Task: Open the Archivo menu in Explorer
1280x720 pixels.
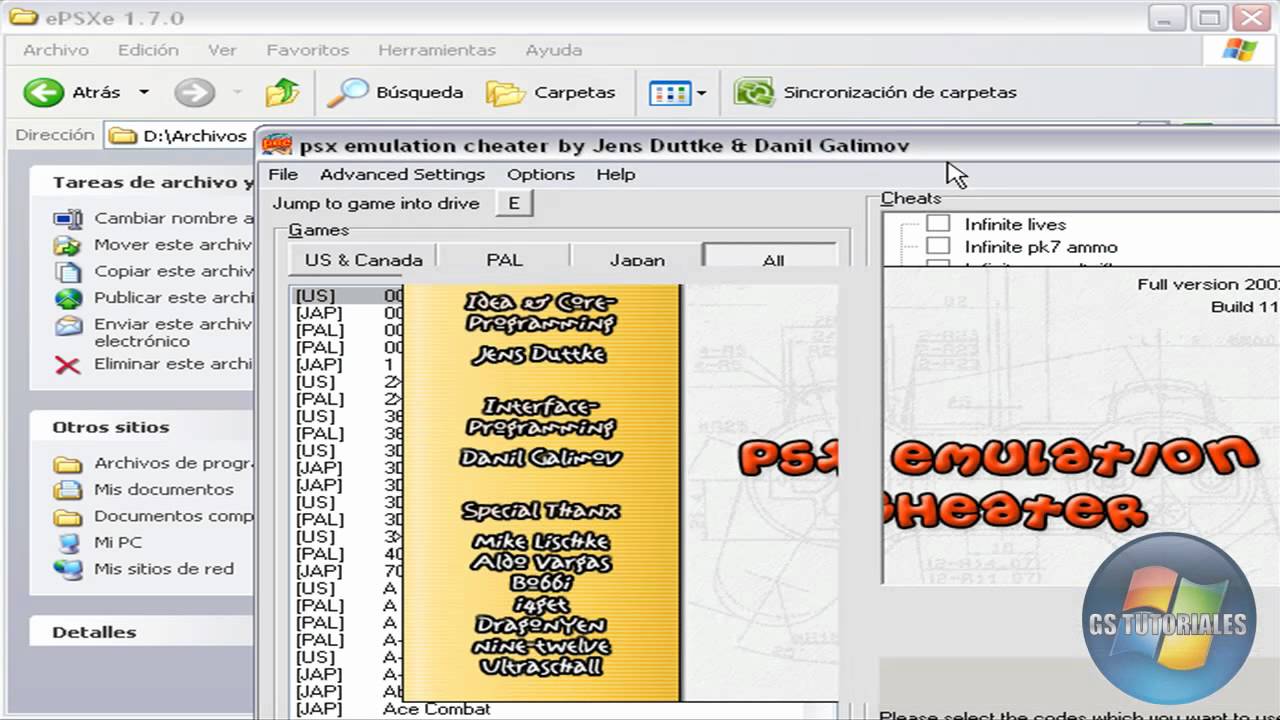Action: coord(56,50)
